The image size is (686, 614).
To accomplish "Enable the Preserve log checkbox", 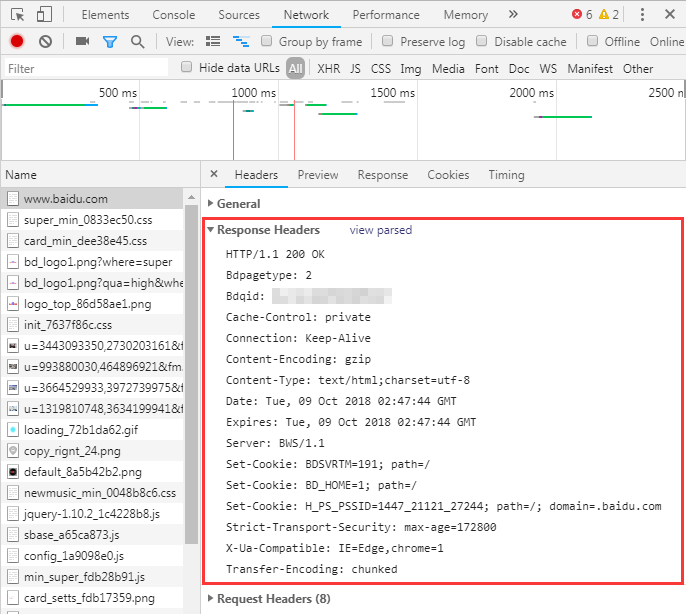I will tap(386, 42).
